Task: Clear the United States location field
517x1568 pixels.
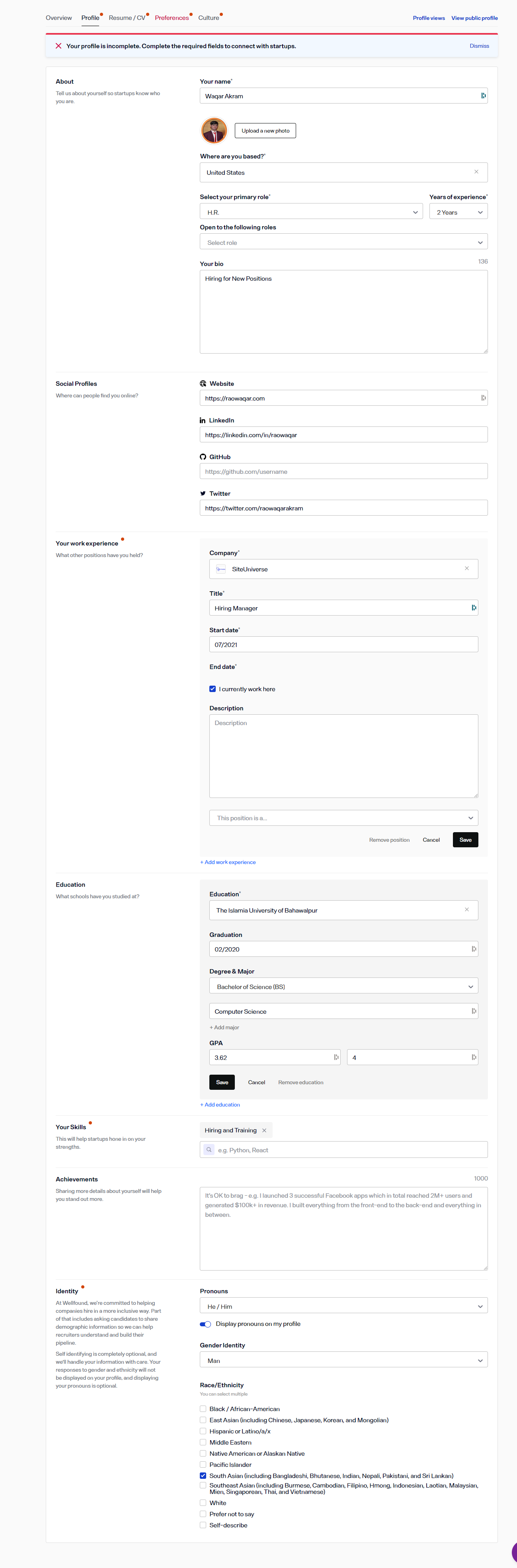Action: pyautogui.click(x=476, y=172)
